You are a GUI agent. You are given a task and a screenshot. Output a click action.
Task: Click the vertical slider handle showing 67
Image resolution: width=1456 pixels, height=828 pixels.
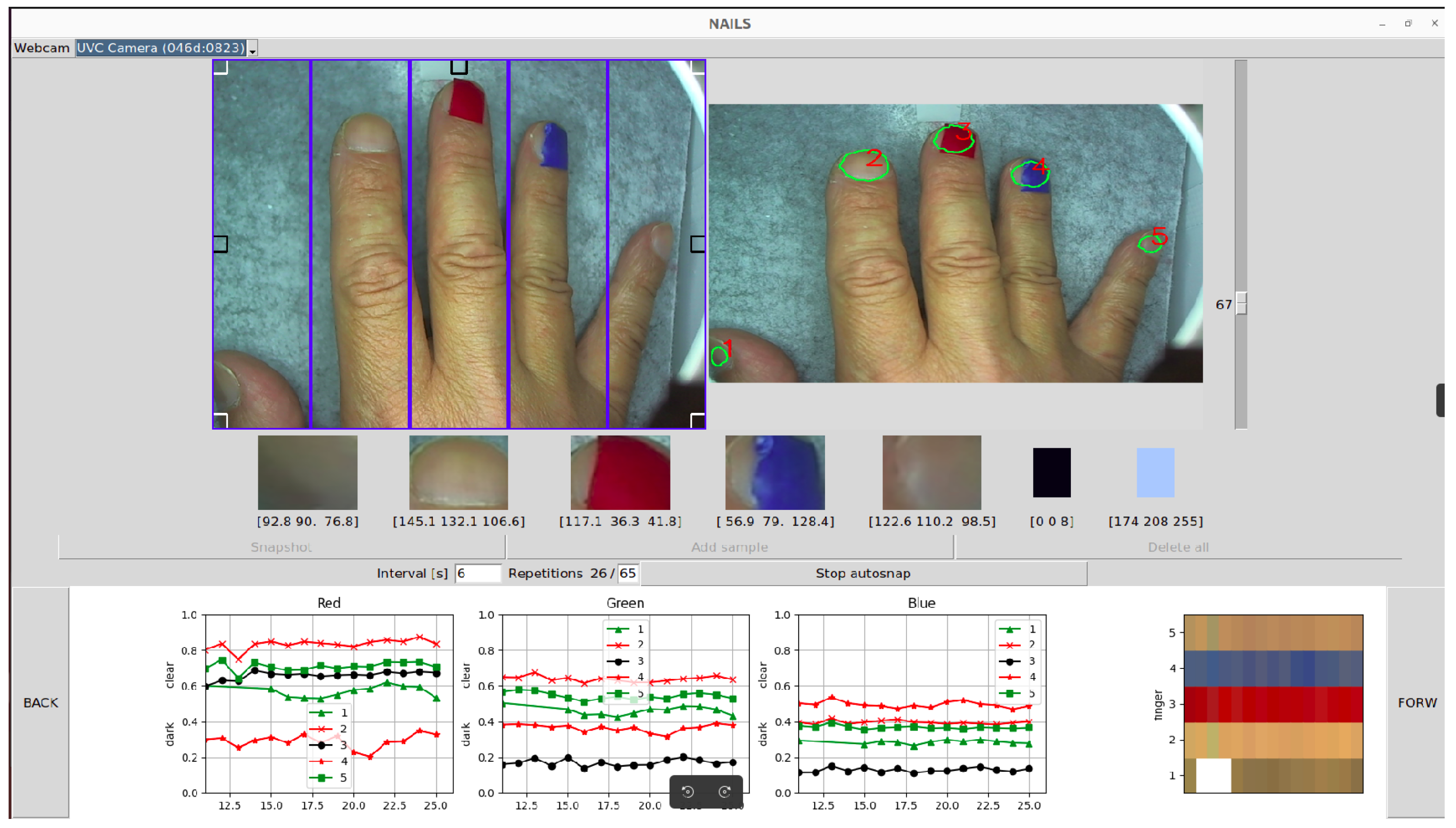[1241, 303]
